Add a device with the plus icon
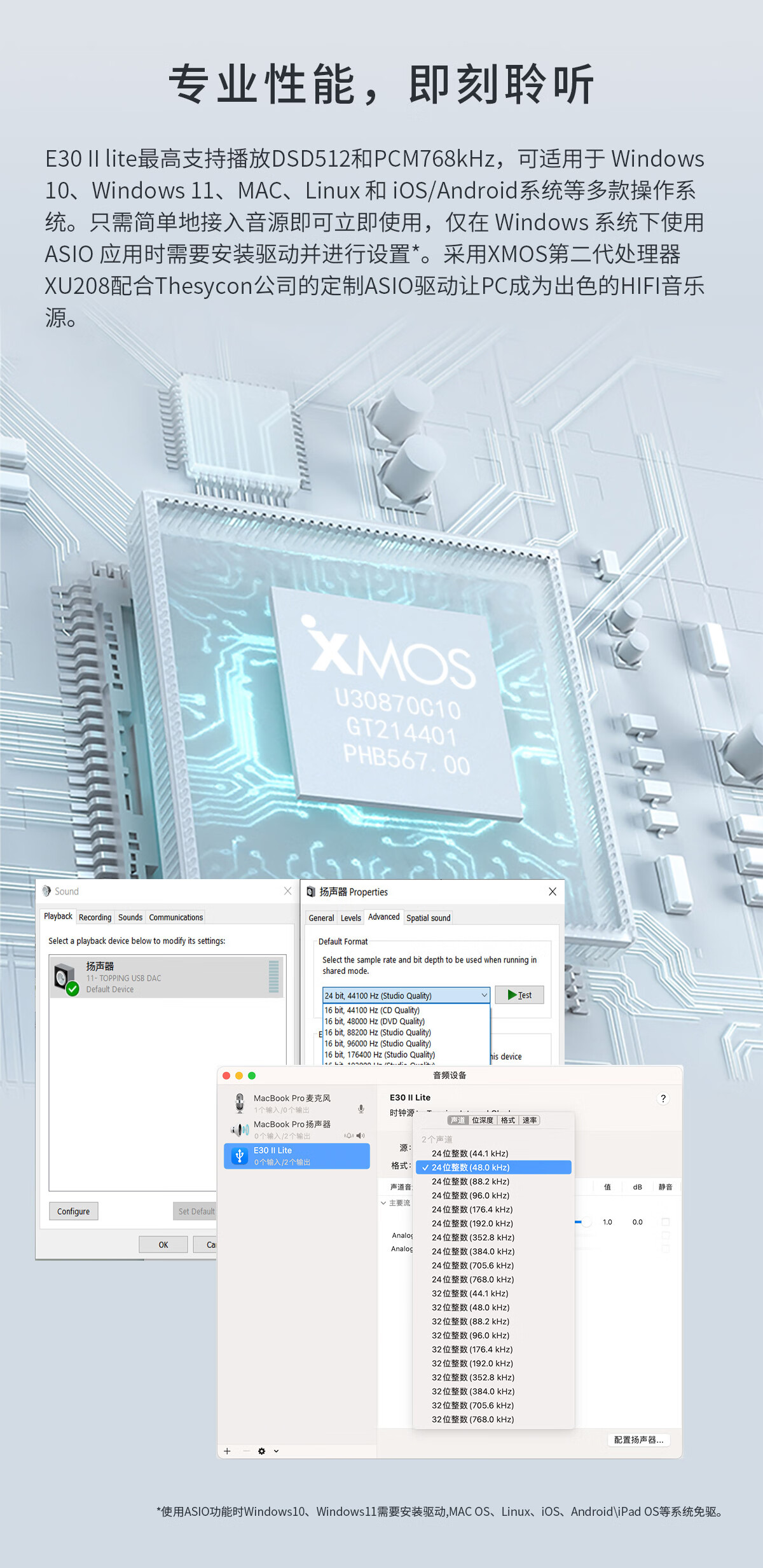 pos(227,1451)
